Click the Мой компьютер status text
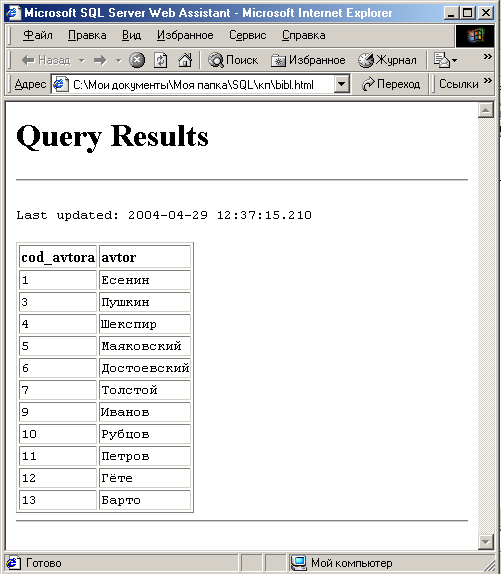Screen dimensions: 501x574 (x=352, y=563)
